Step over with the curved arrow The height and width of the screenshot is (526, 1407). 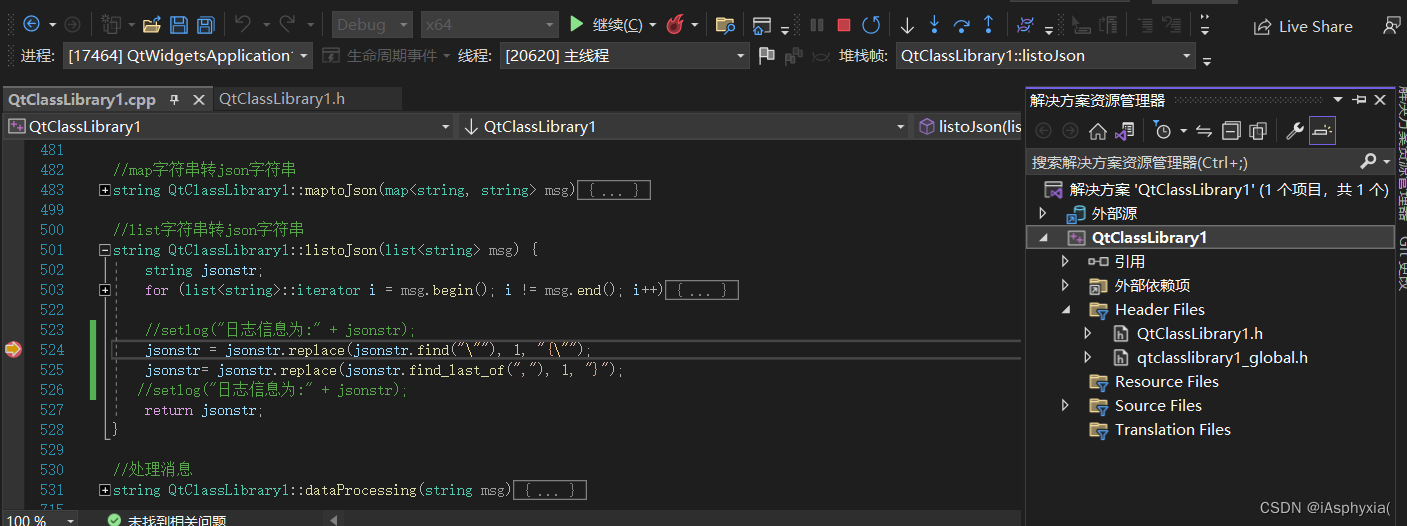[x=961, y=25]
